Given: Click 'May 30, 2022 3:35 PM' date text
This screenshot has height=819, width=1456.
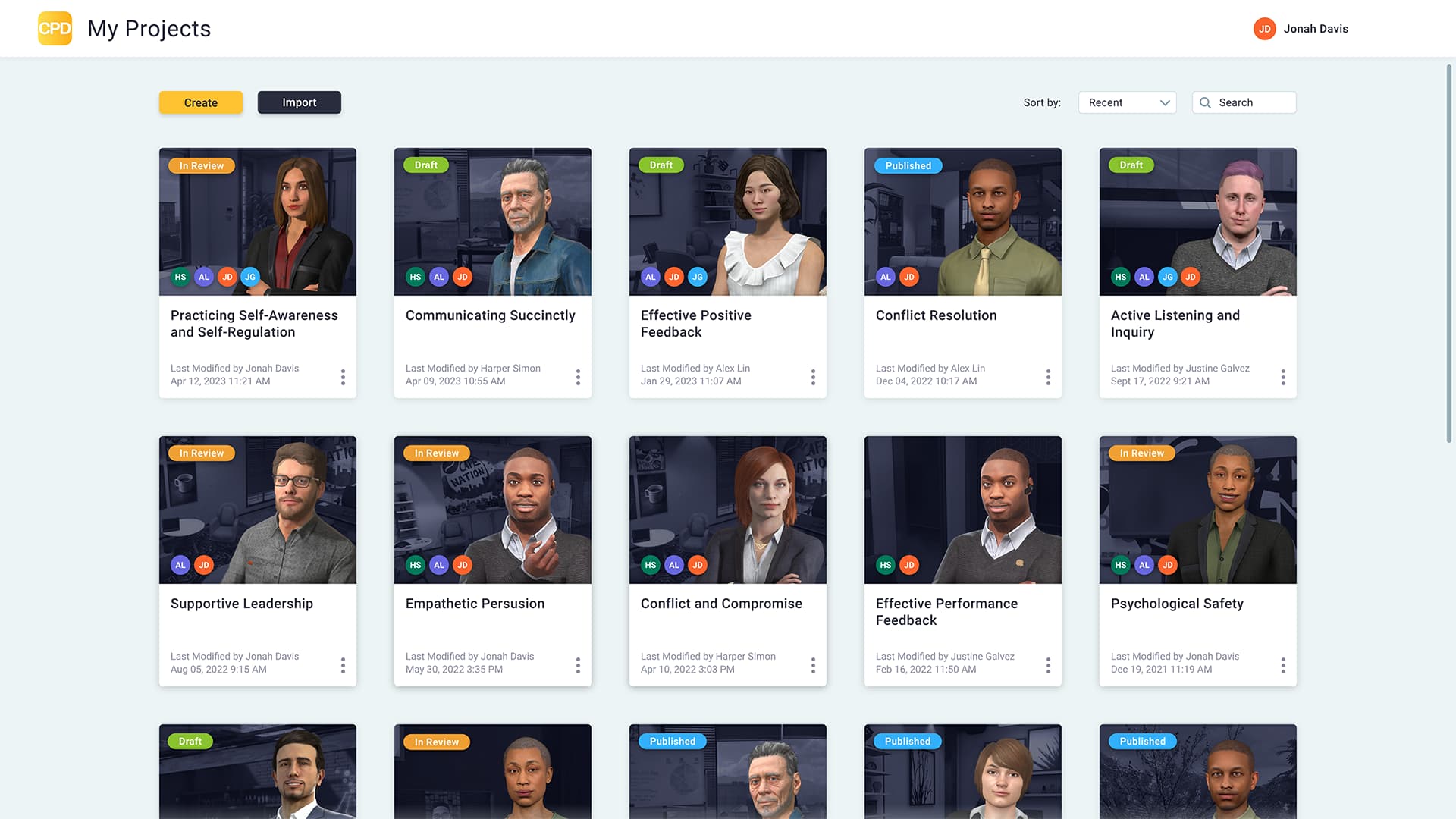Looking at the screenshot, I should click(454, 670).
